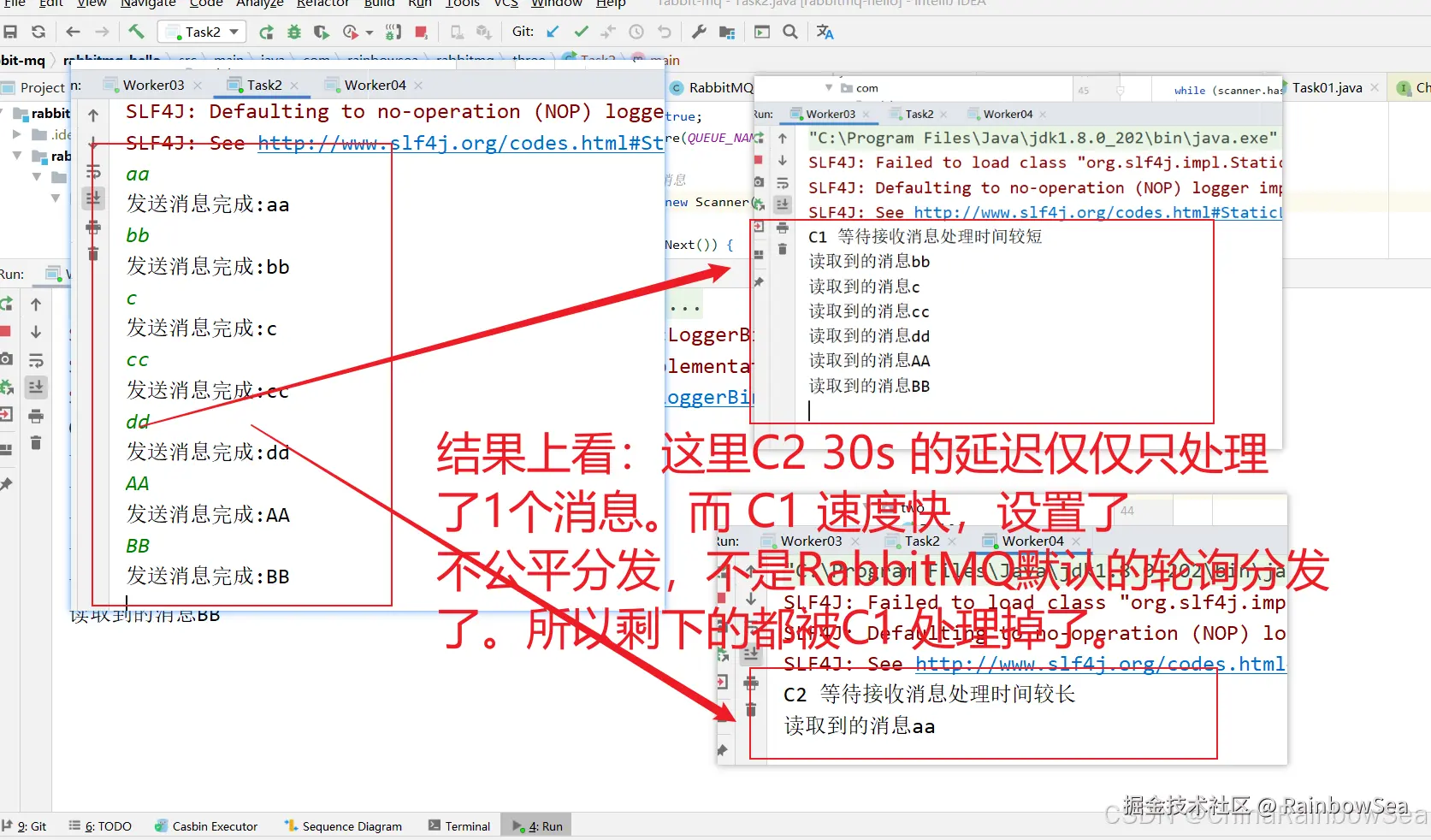The width and height of the screenshot is (1431, 840).
Task: Run with coverage from the main toolbar
Action: pos(322,33)
